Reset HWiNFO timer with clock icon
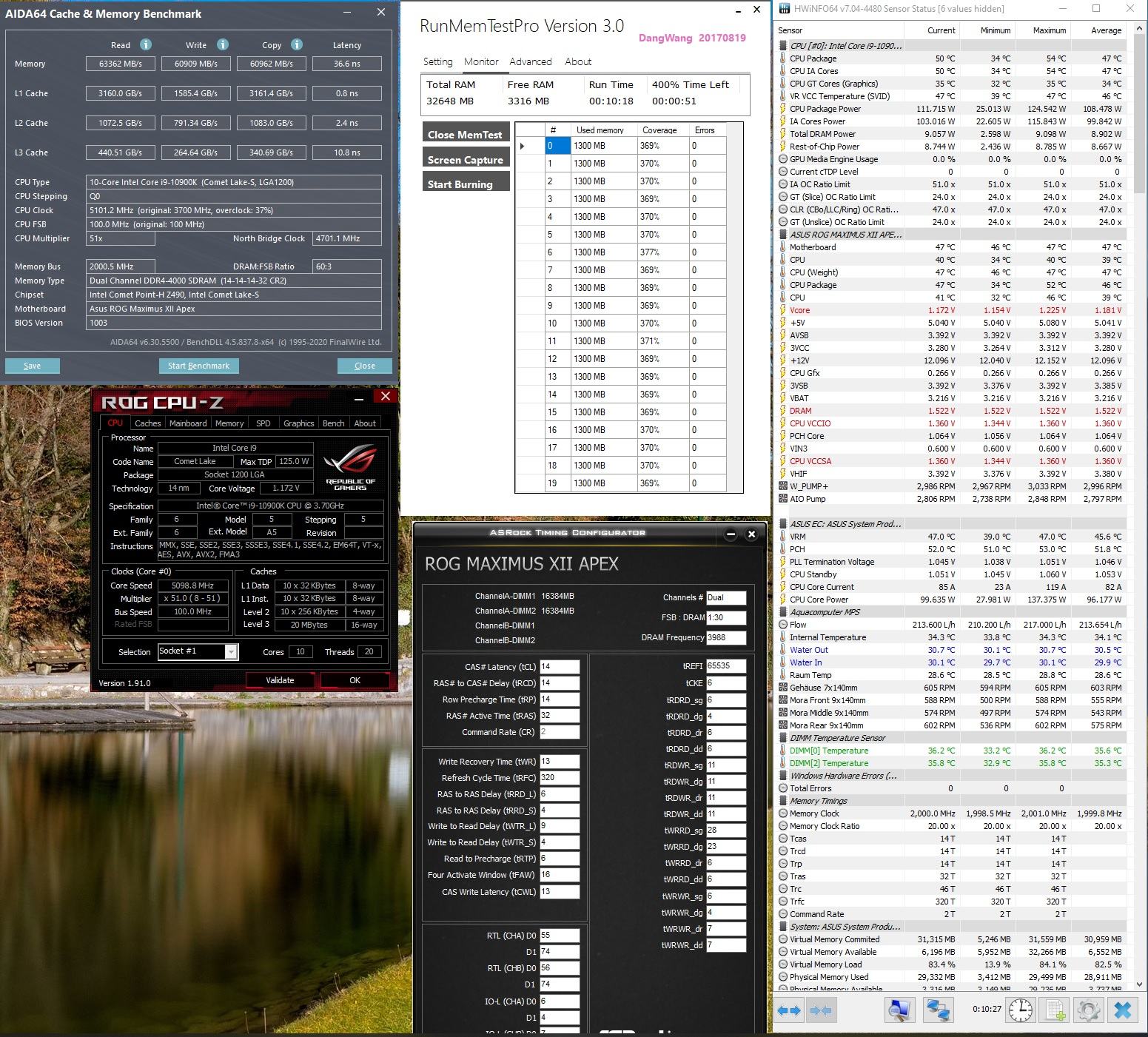This screenshot has width=1148, height=1037. coord(1020,1010)
